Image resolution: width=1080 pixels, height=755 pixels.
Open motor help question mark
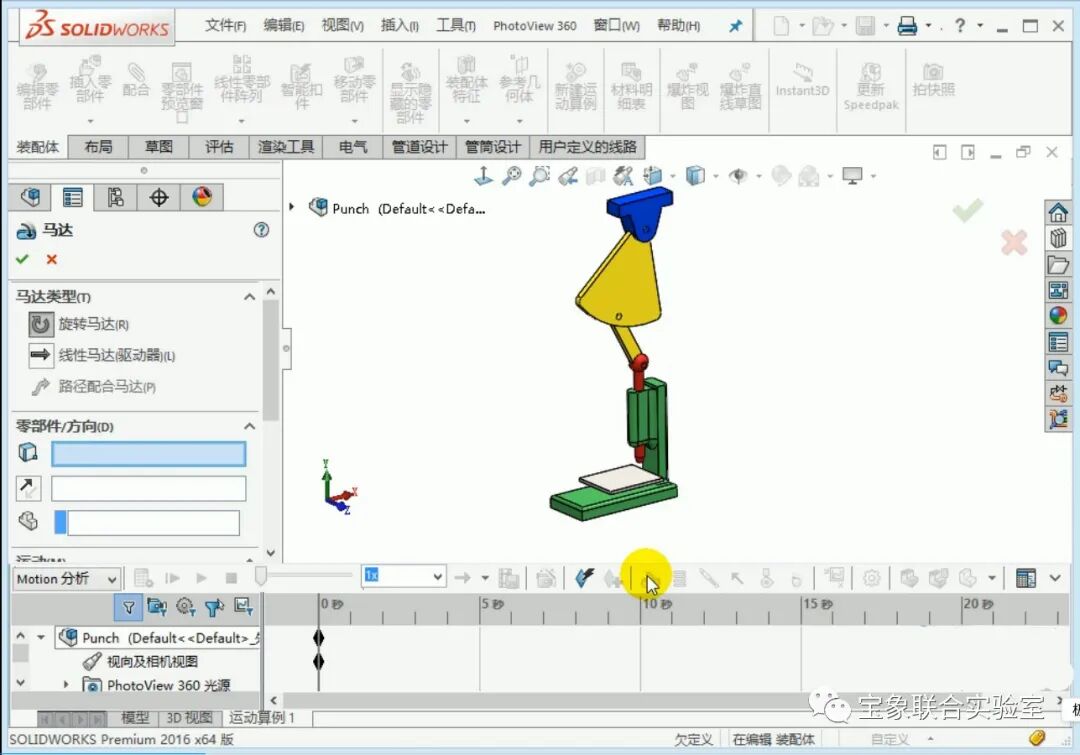coord(261,229)
